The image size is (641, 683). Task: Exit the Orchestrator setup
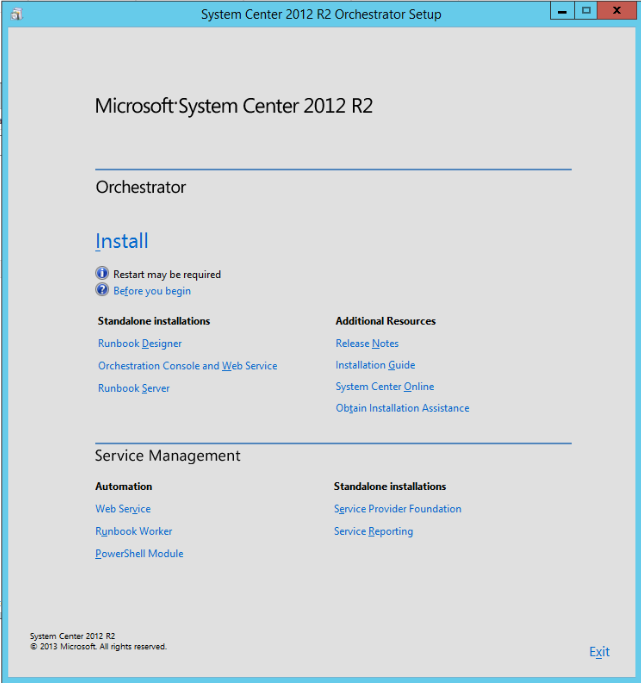[599, 652]
